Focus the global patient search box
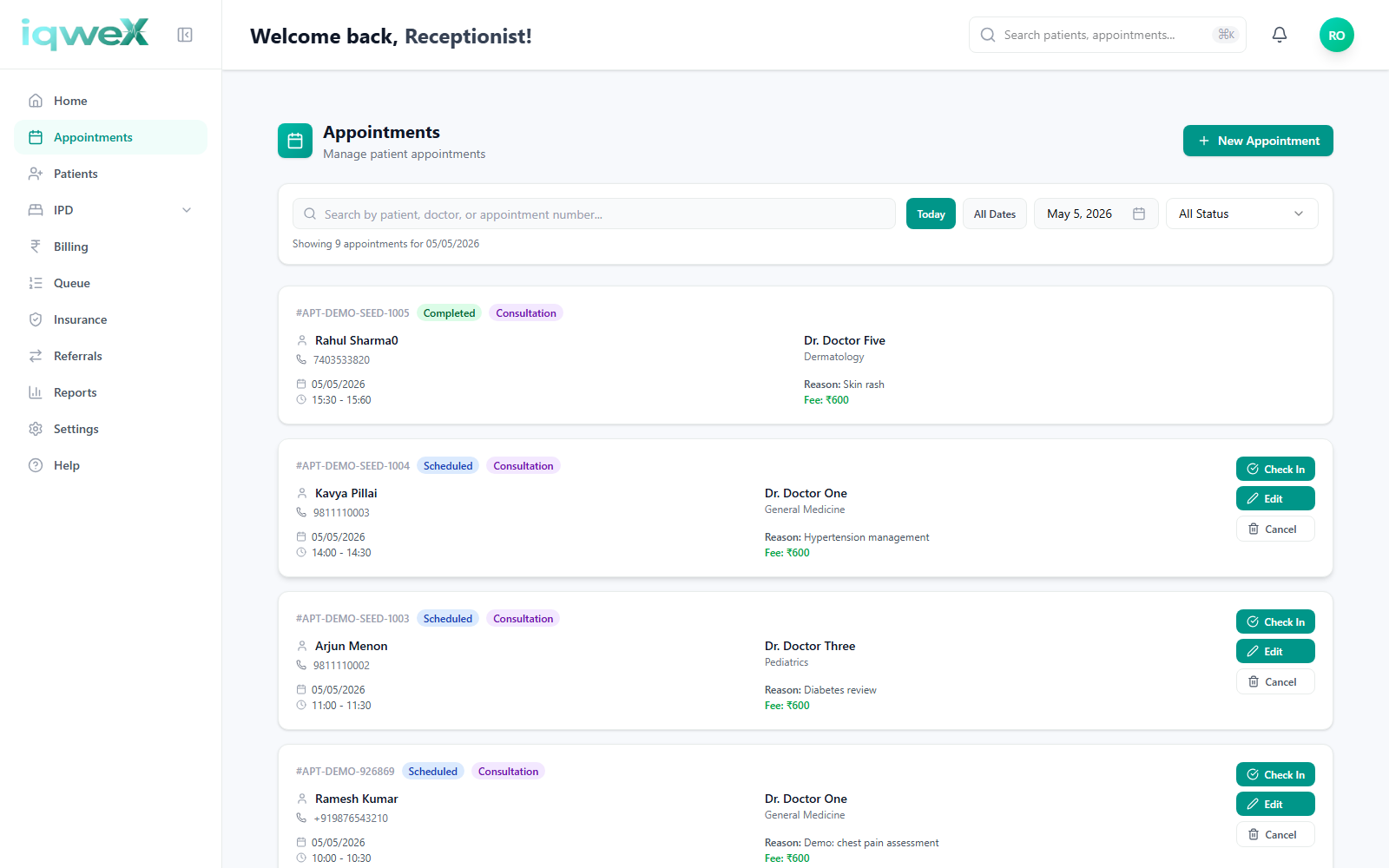The height and width of the screenshot is (868, 1389). tap(1107, 35)
